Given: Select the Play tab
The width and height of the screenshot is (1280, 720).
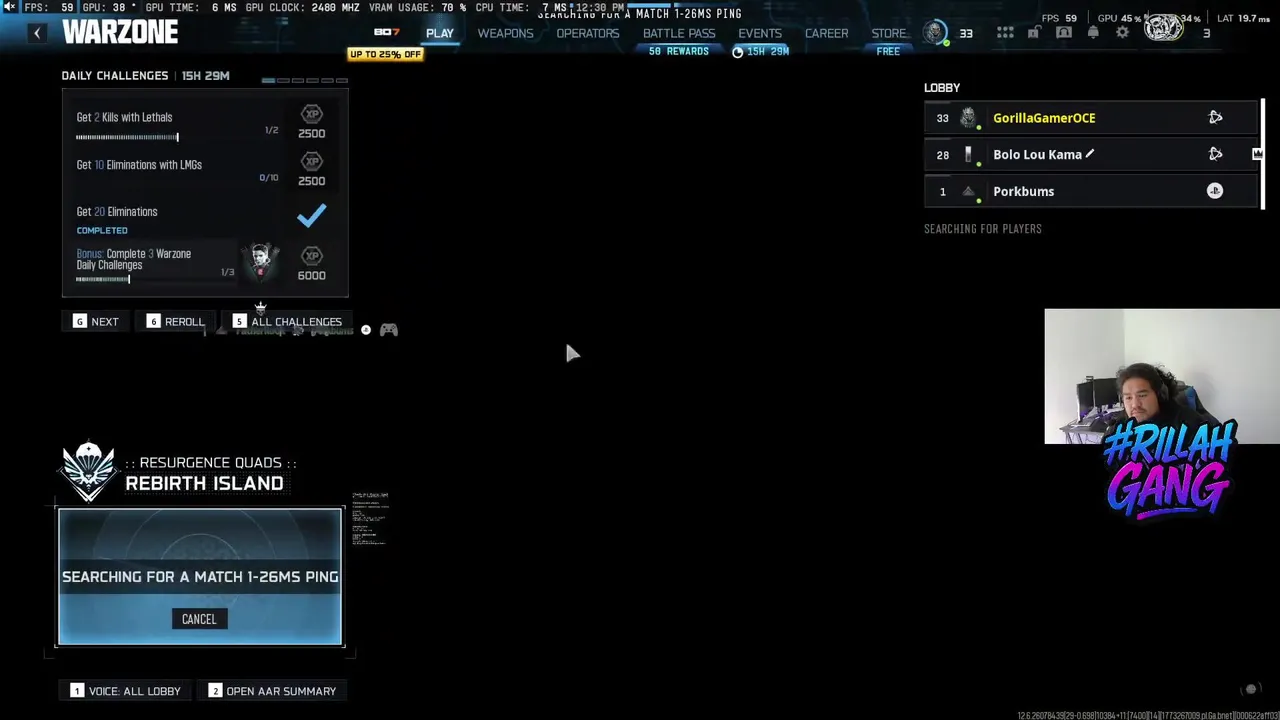Looking at the screenshot, I should click(x=439, y=33).
